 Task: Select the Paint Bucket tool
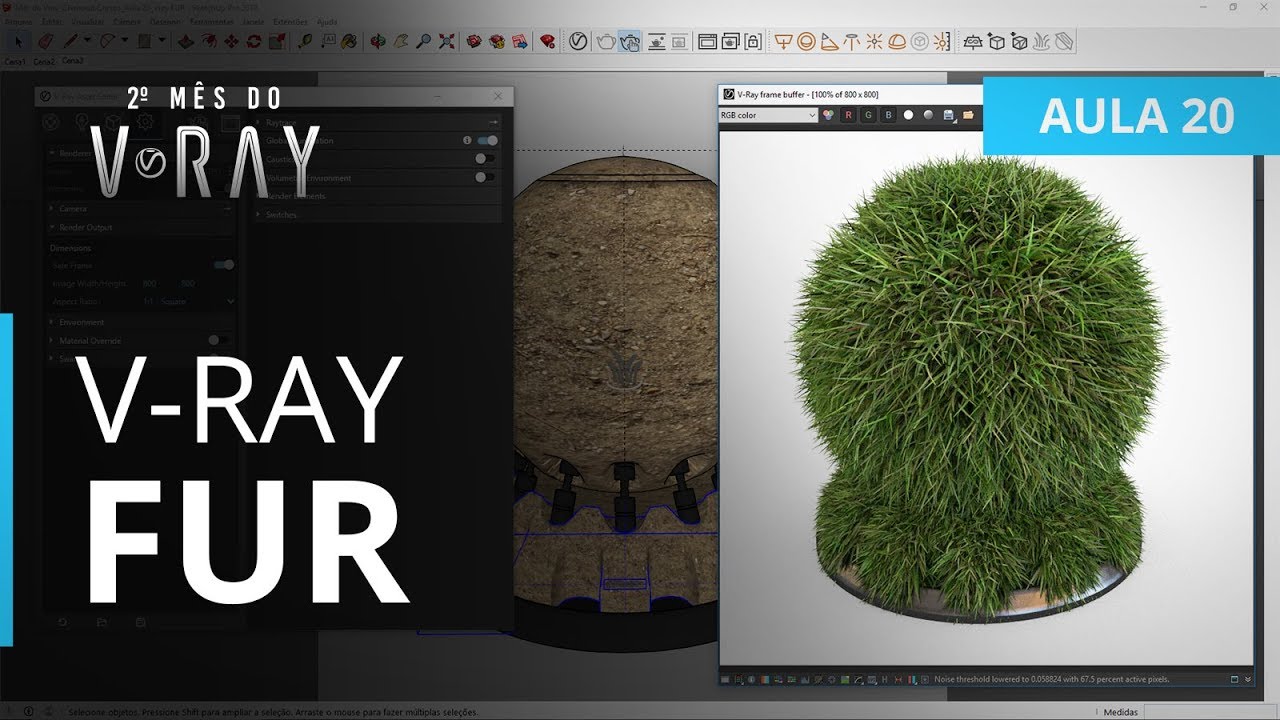coord(349,42)
